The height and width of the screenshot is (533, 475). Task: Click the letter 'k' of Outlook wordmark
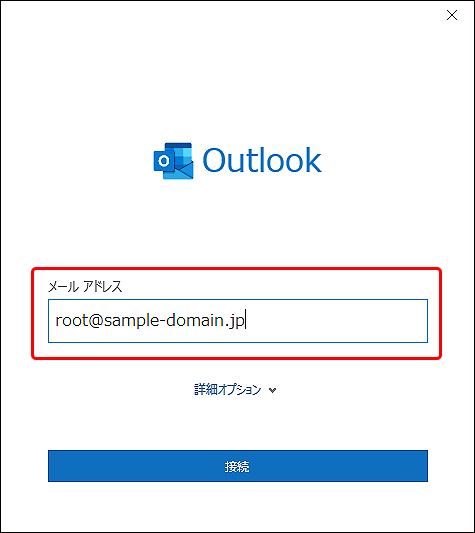pos(312,159)
